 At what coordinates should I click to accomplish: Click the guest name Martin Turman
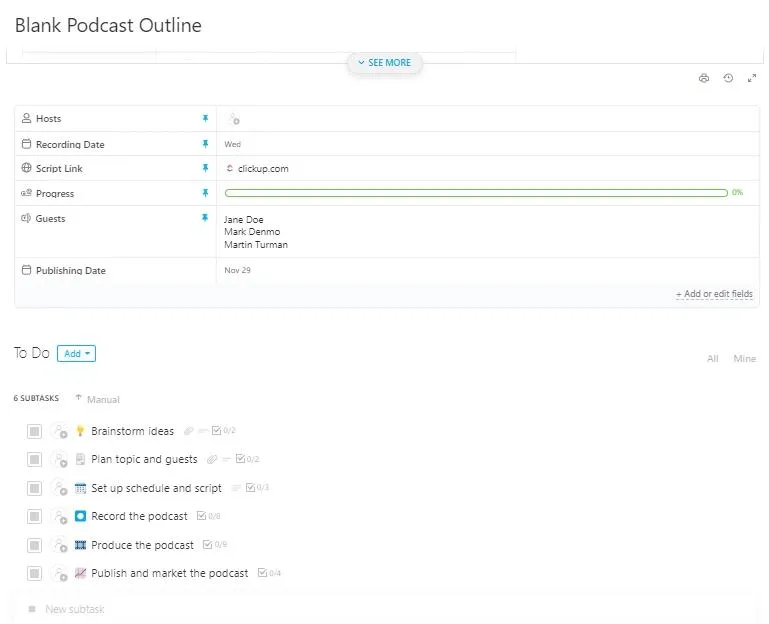coord(256,244)
